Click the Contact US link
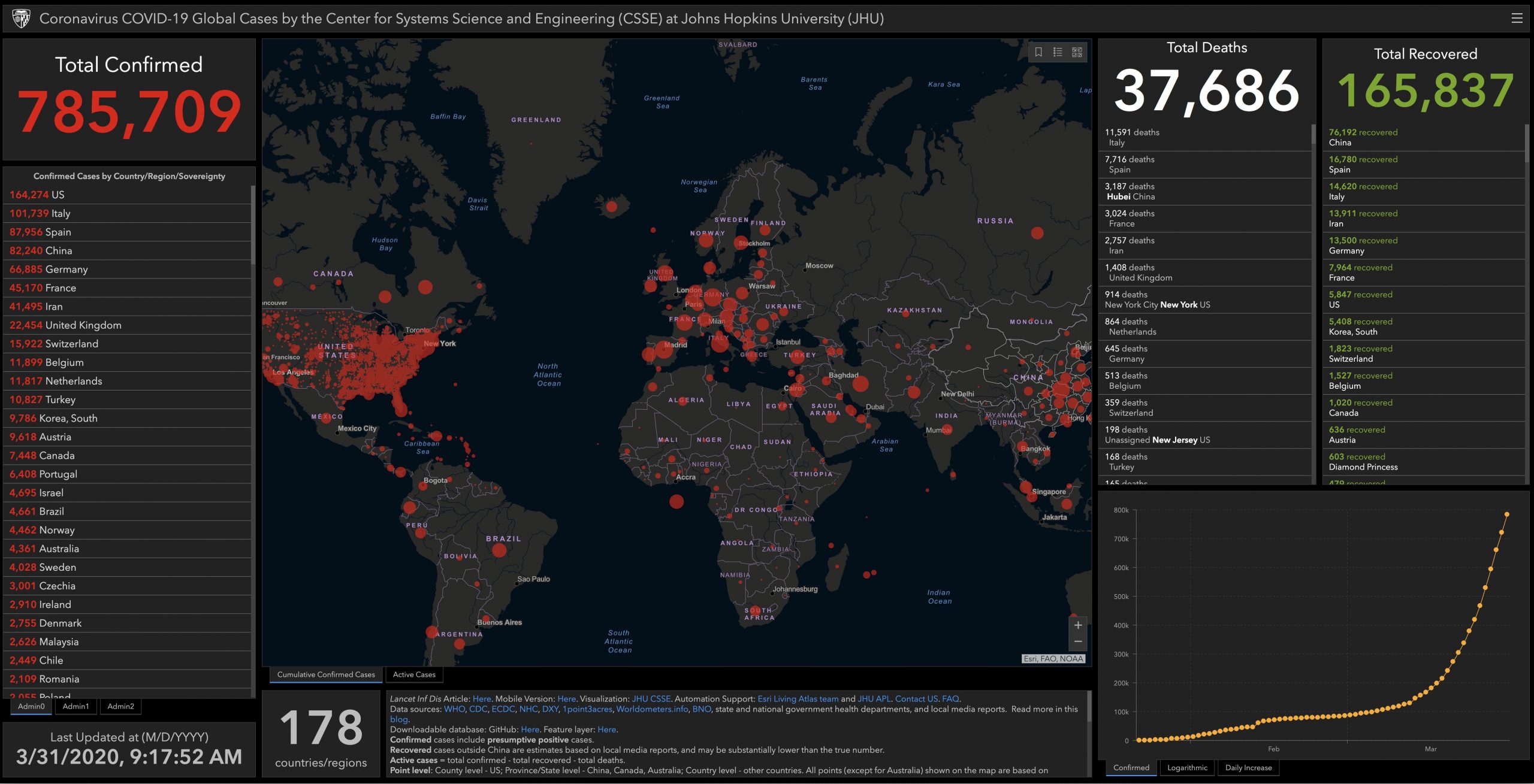1534x784 pixels. pyautogui.click(x=916, y=699)
